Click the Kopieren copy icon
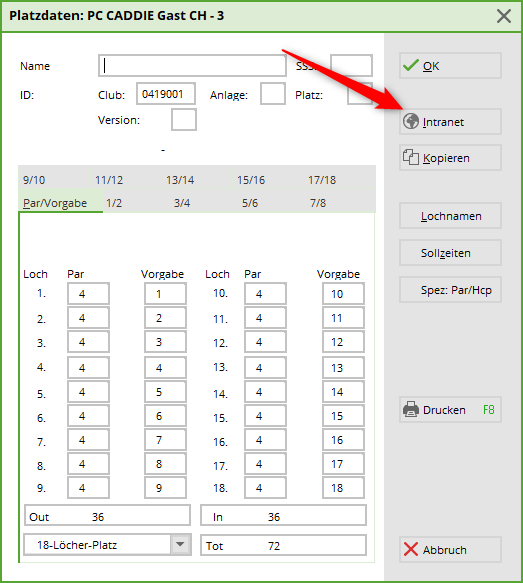The image size is (523, 583). tap(411, 157)
